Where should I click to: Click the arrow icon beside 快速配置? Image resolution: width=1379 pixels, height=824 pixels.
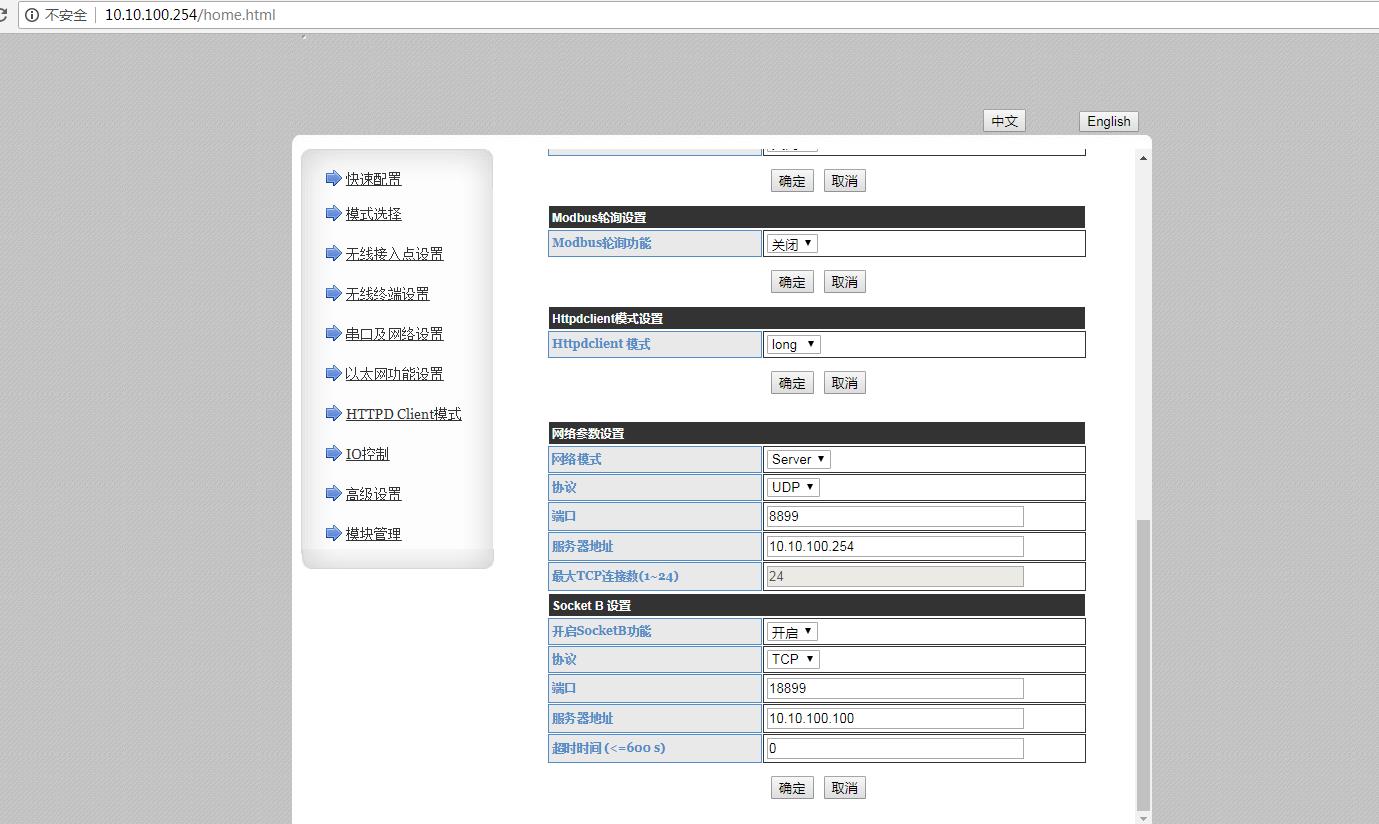(333, 178)
